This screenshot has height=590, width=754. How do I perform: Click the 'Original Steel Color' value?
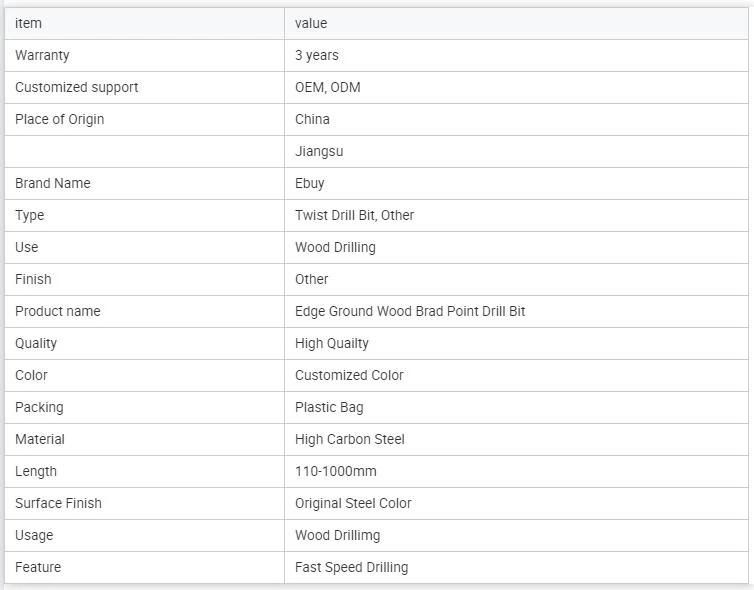353,503
